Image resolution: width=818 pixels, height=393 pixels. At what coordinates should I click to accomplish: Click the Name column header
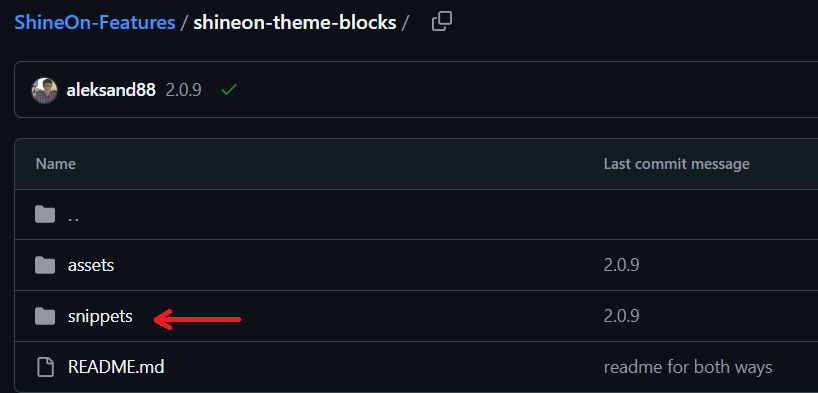coord(55,164)
